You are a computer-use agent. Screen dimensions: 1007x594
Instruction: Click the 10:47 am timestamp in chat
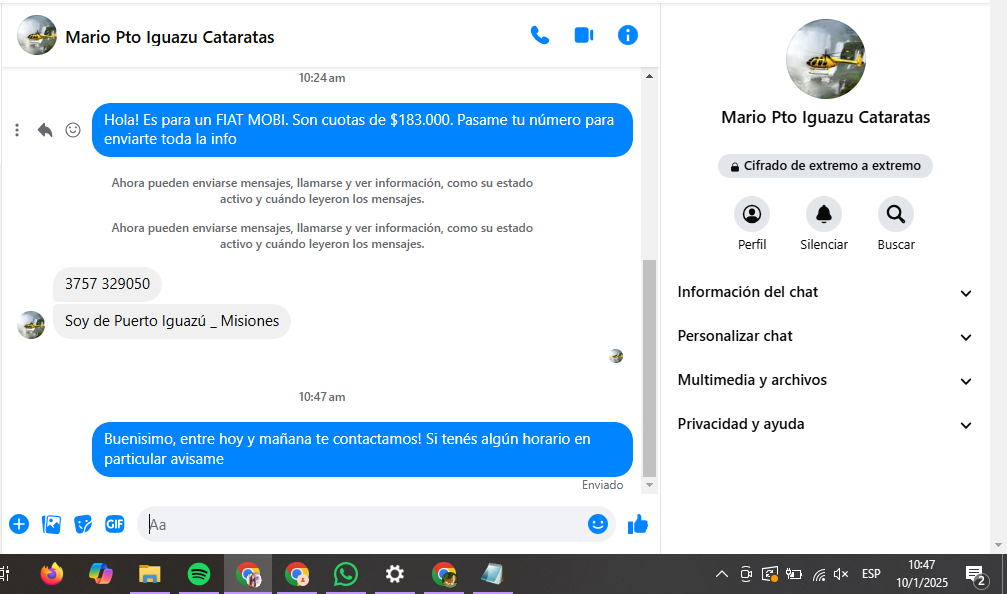(x=322, y=397)
